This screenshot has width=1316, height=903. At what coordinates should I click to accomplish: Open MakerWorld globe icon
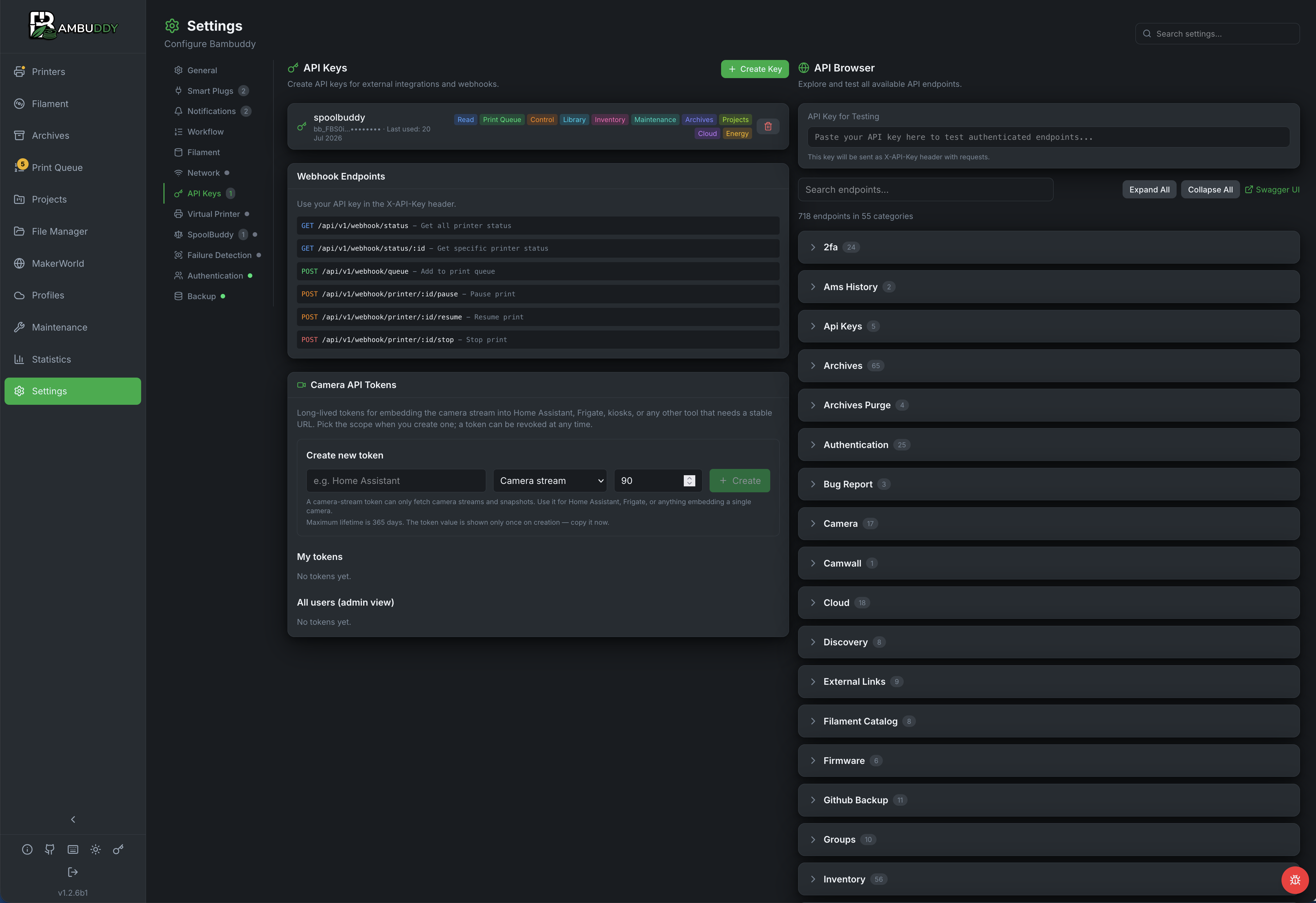(19, 264)
